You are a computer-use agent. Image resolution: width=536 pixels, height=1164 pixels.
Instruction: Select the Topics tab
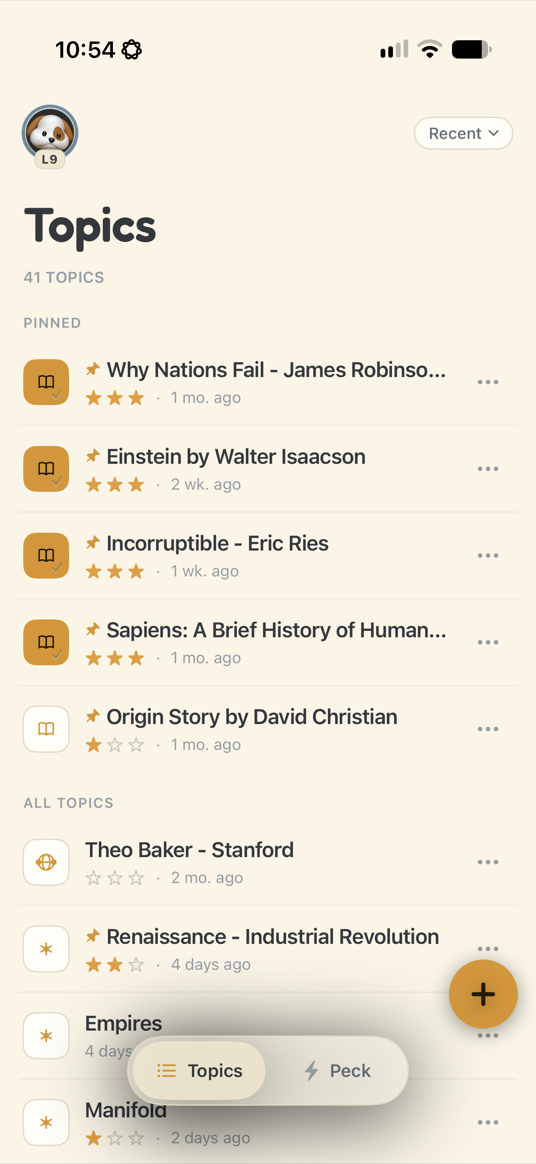coord(200,1070)
